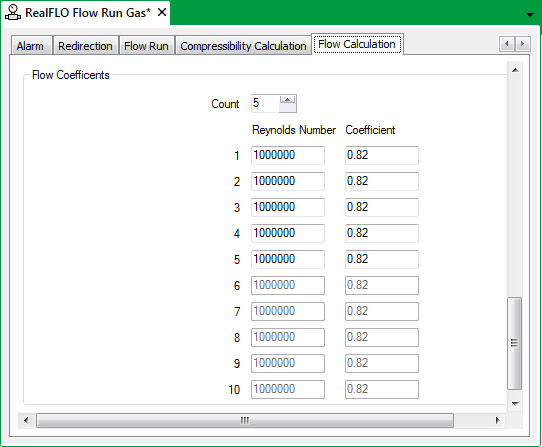Close the RealFLO Flow Run Gas tab
Image resolution: width=542 pixels, height=447 pixels.
coord(162,12)
